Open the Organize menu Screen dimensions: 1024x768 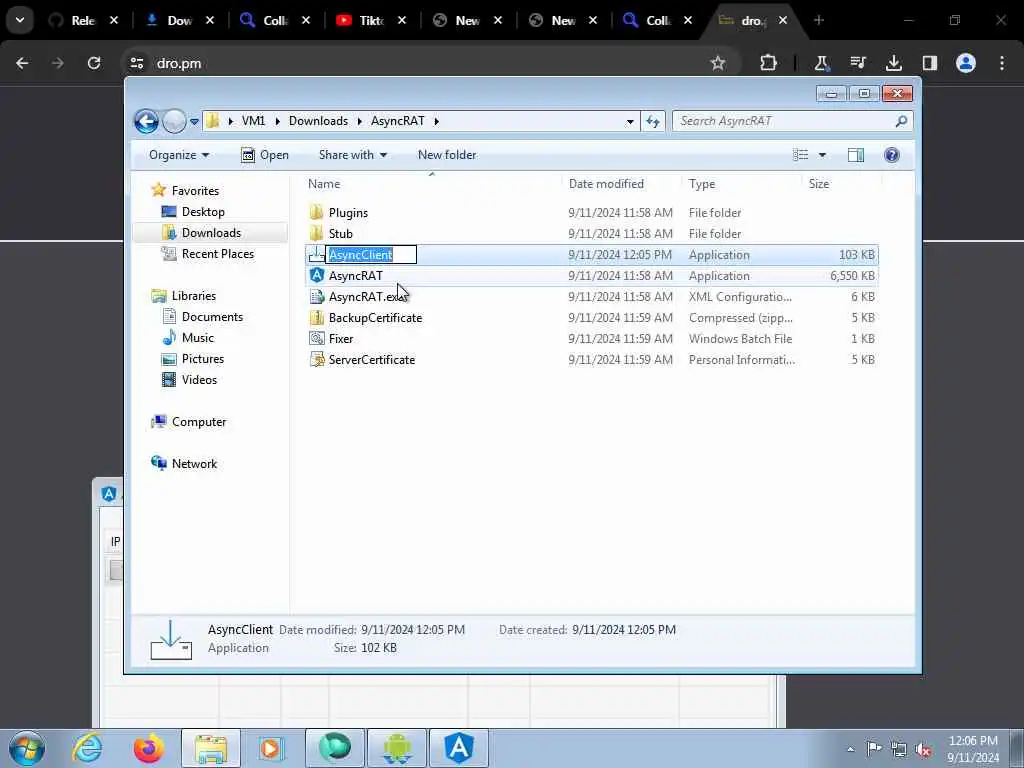click(178, 155)
